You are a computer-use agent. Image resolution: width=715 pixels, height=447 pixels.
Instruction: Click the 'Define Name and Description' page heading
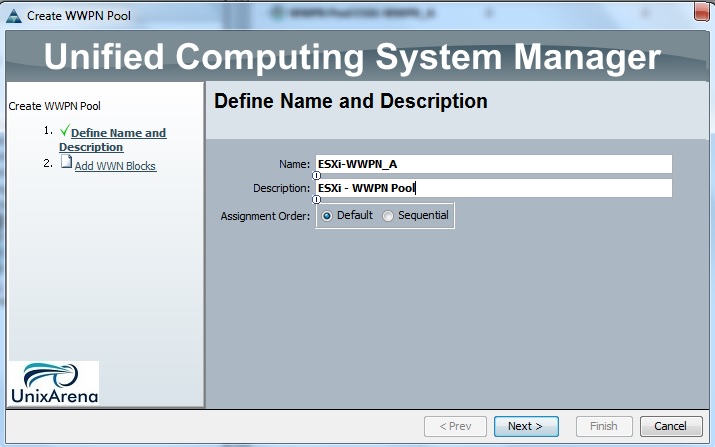351,101
